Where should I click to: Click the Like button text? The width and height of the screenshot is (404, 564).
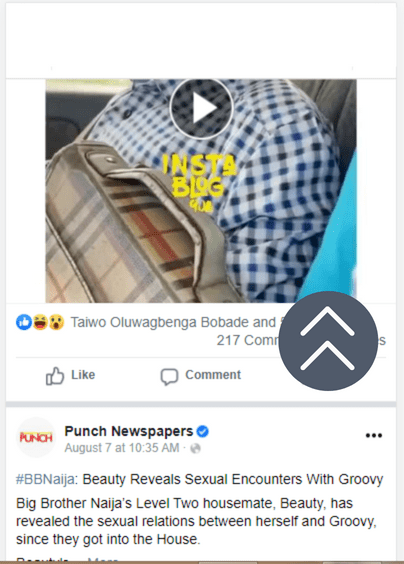[83, 375]
